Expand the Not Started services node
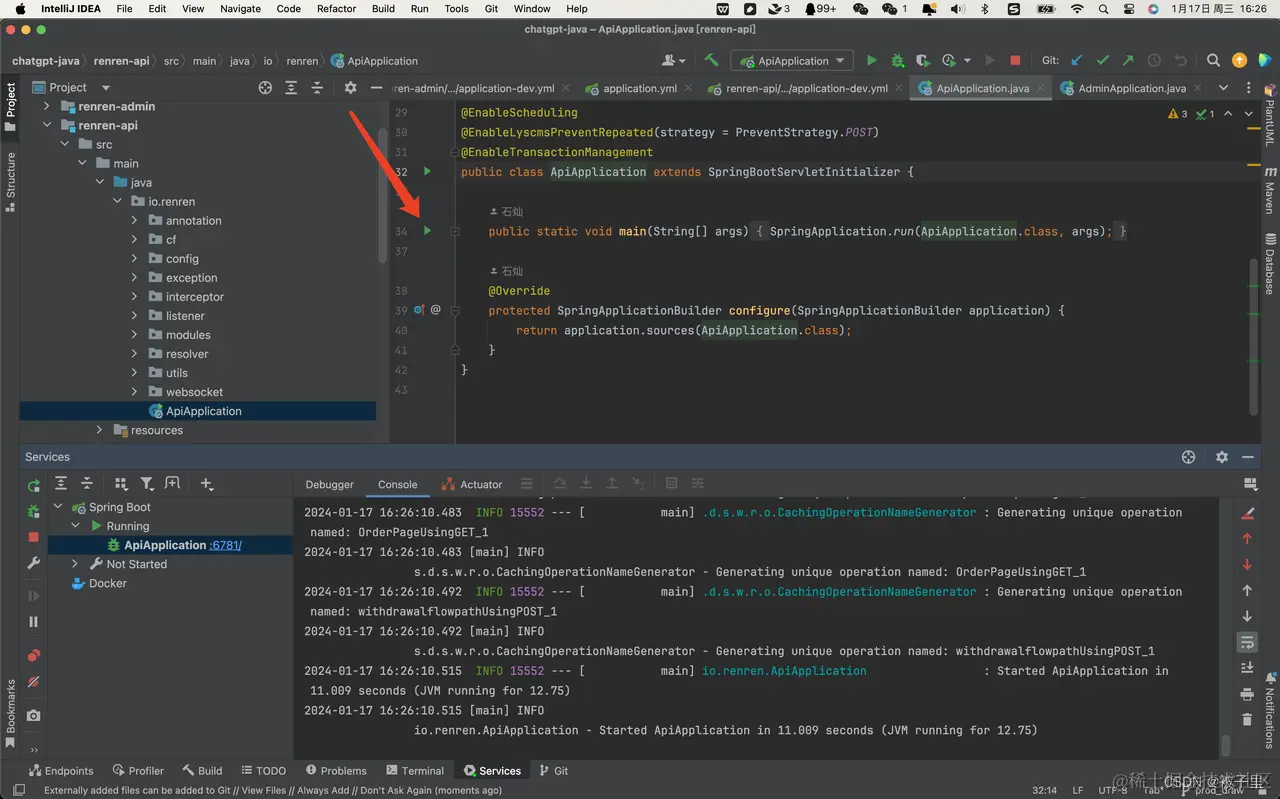 point(75,564)
